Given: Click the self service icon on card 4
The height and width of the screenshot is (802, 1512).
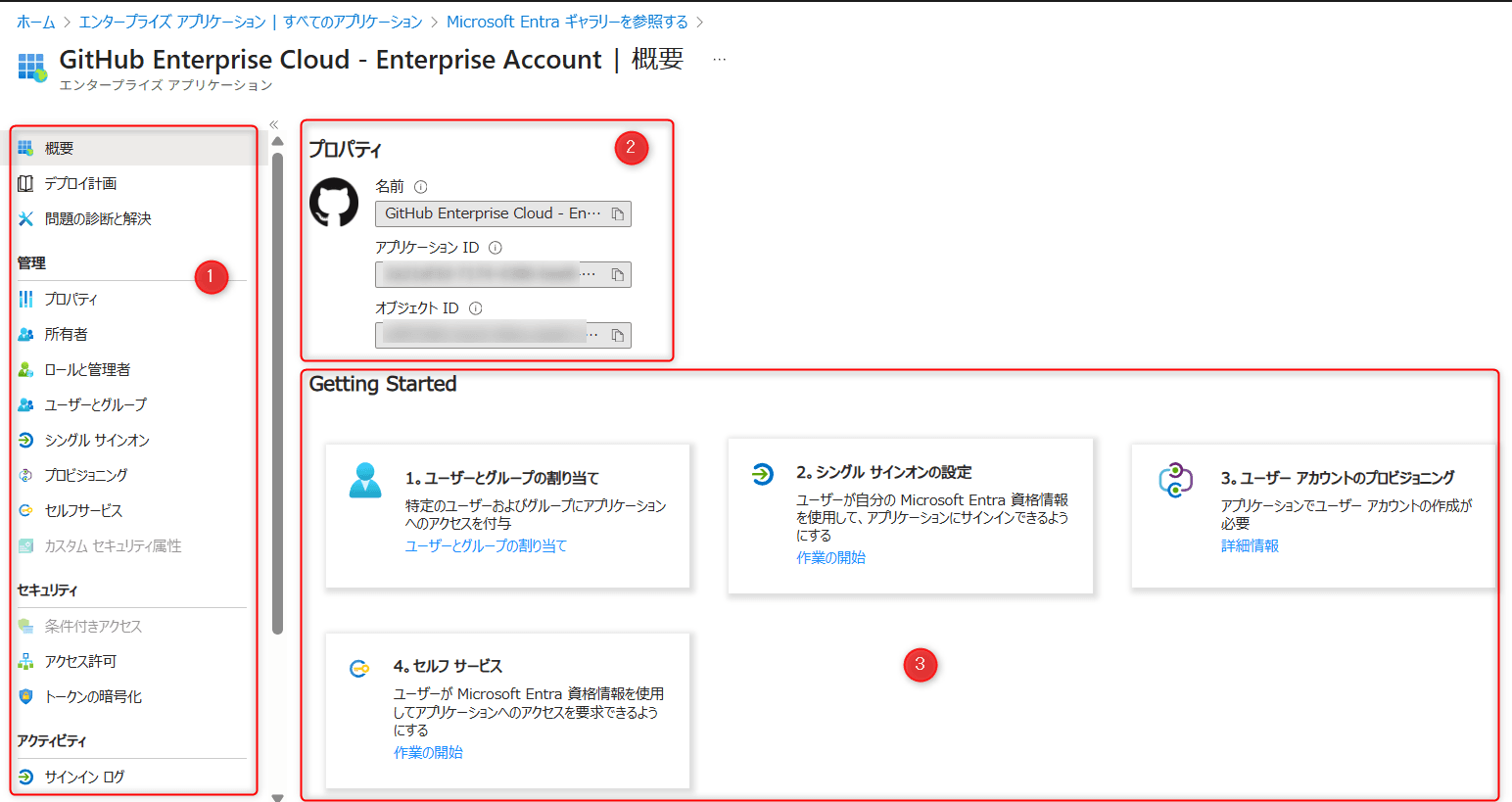Looking at the screenshot, I should (x=359, y=669).
